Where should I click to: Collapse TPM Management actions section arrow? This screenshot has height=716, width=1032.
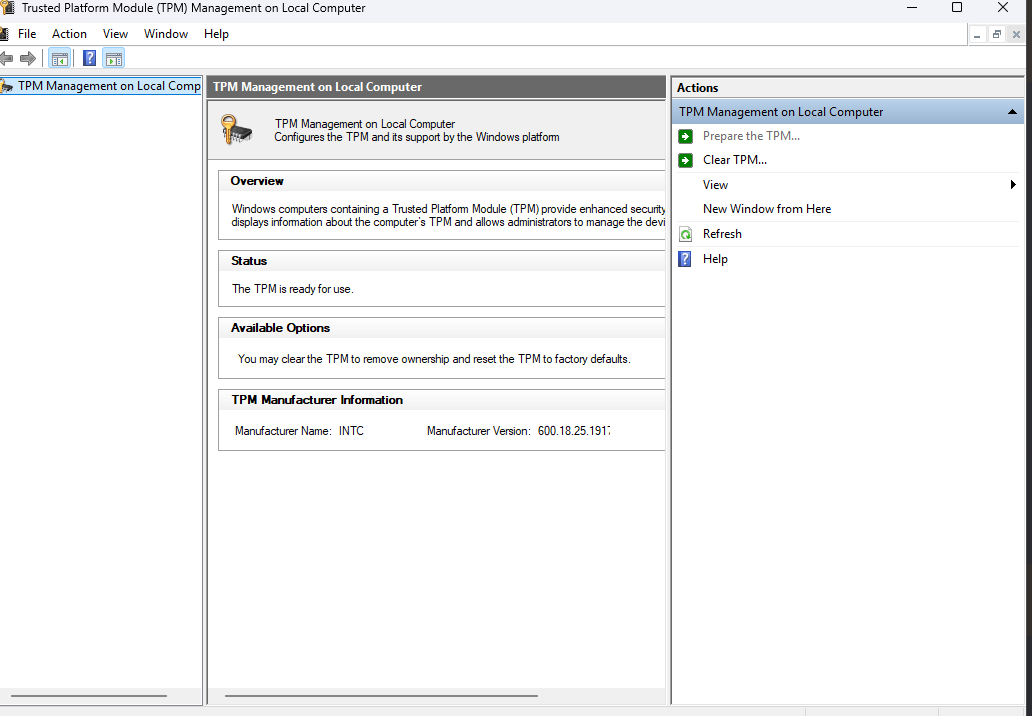pyautogui.click(x=1012, y=113)
